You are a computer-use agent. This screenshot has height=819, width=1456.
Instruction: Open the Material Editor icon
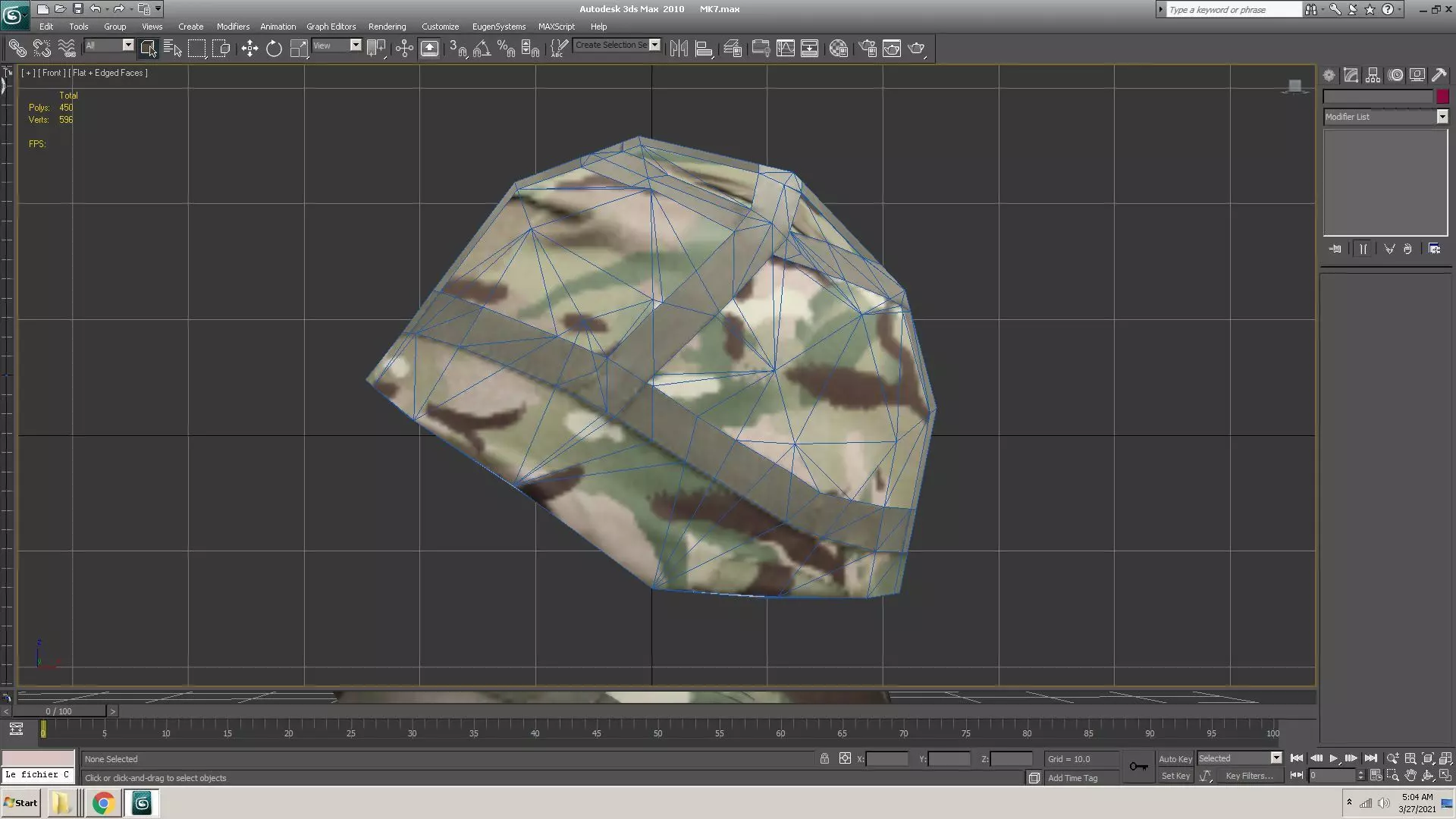[x=838, y=49]
